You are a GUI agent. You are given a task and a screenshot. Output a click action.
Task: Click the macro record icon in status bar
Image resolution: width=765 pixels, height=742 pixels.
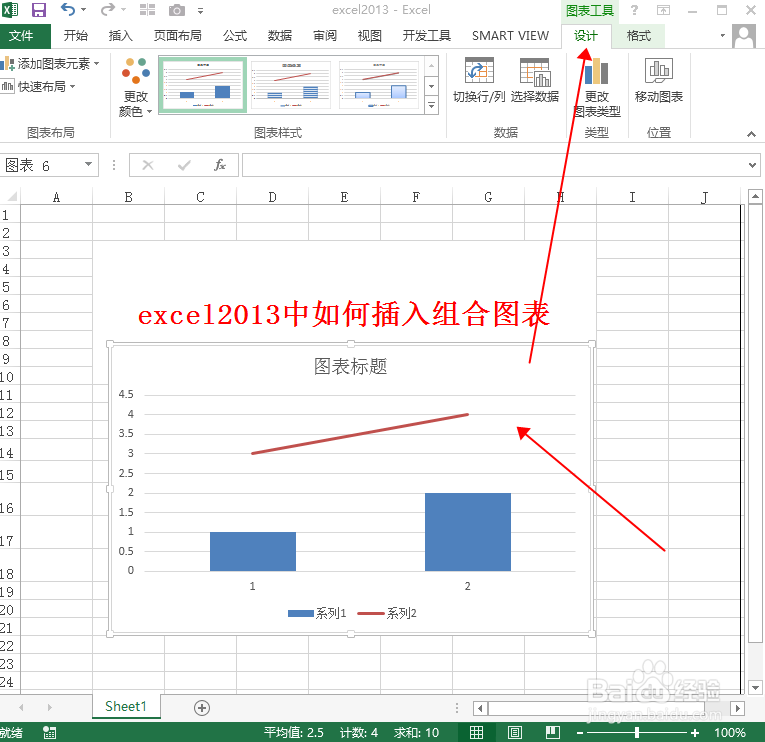[49, 732]
